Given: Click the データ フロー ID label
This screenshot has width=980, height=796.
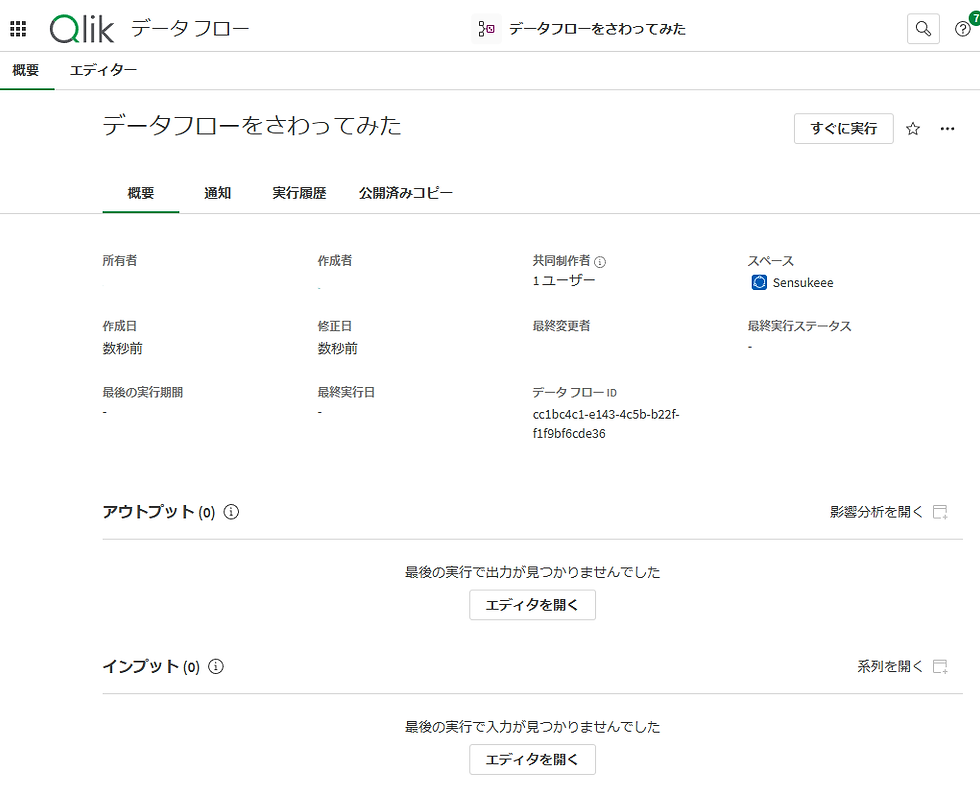Looking at the screenshot, I should pyautogui.click(x=574, y=392).
